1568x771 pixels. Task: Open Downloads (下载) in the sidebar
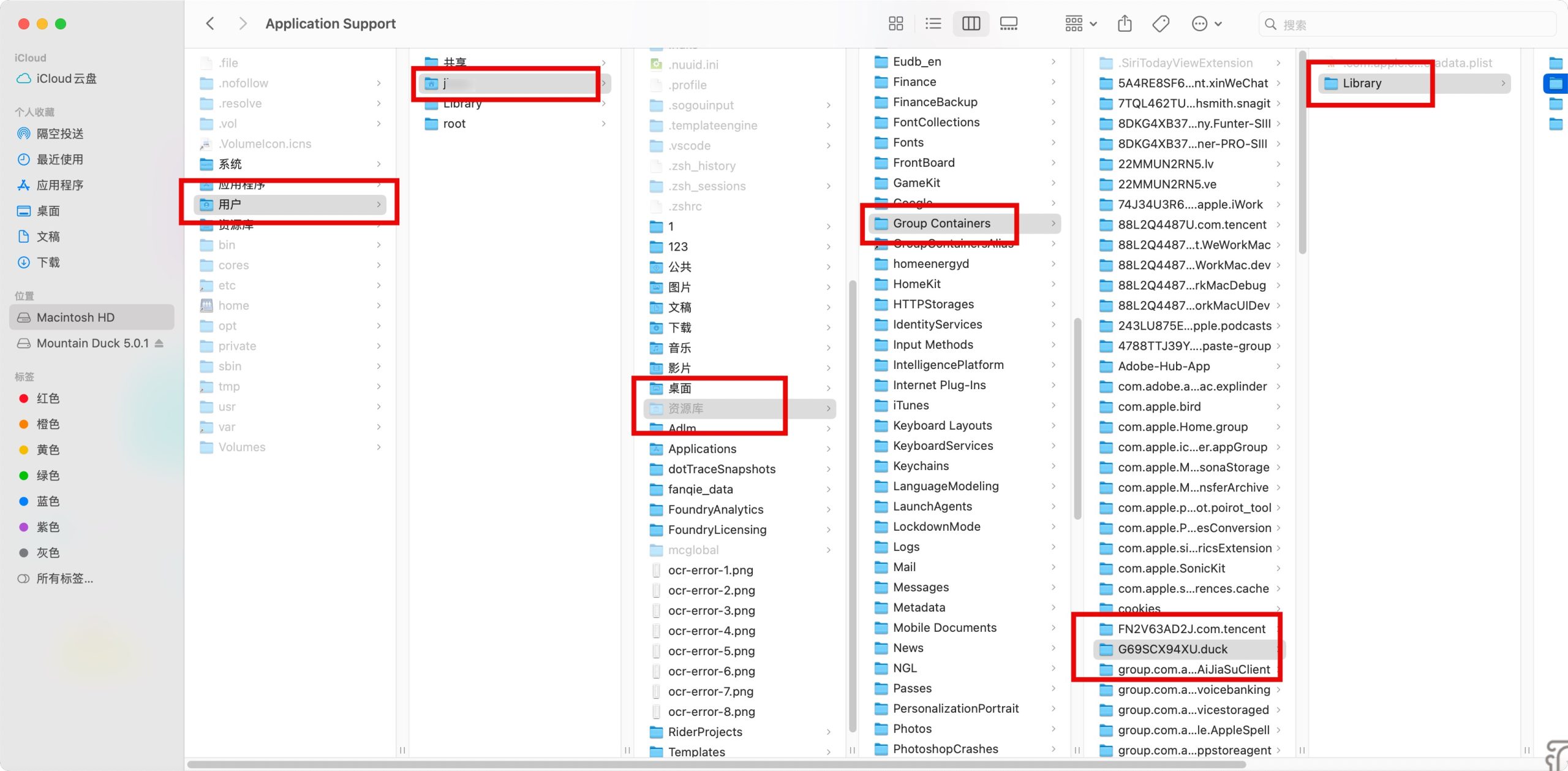click(x=48, y=262)
